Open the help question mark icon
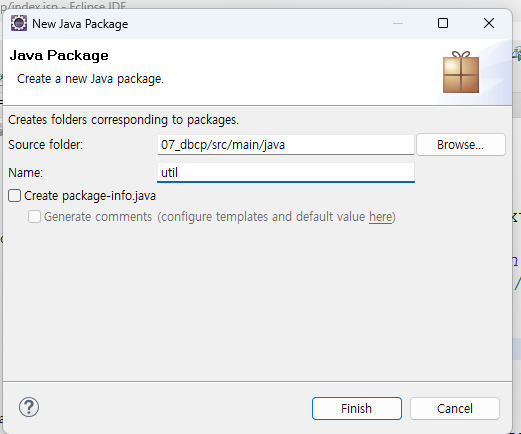The height and width of the screenshot is (434, 521). (x=29, y=407)
